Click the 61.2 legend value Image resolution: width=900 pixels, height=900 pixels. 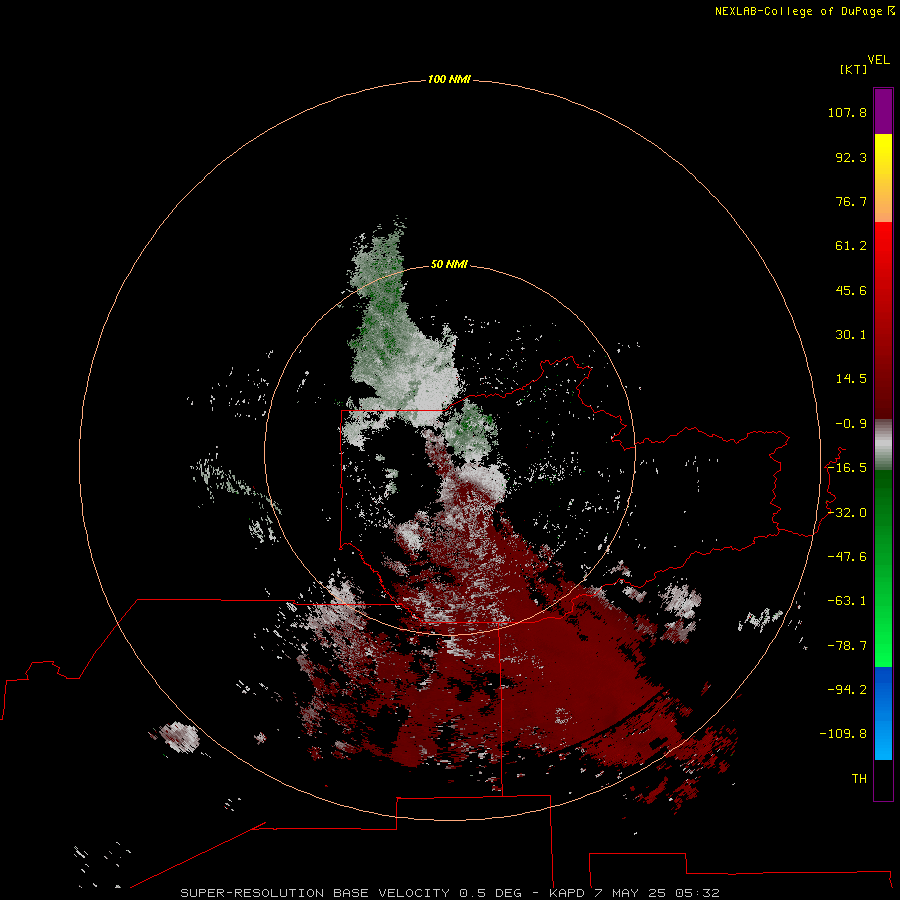[851, 246]
